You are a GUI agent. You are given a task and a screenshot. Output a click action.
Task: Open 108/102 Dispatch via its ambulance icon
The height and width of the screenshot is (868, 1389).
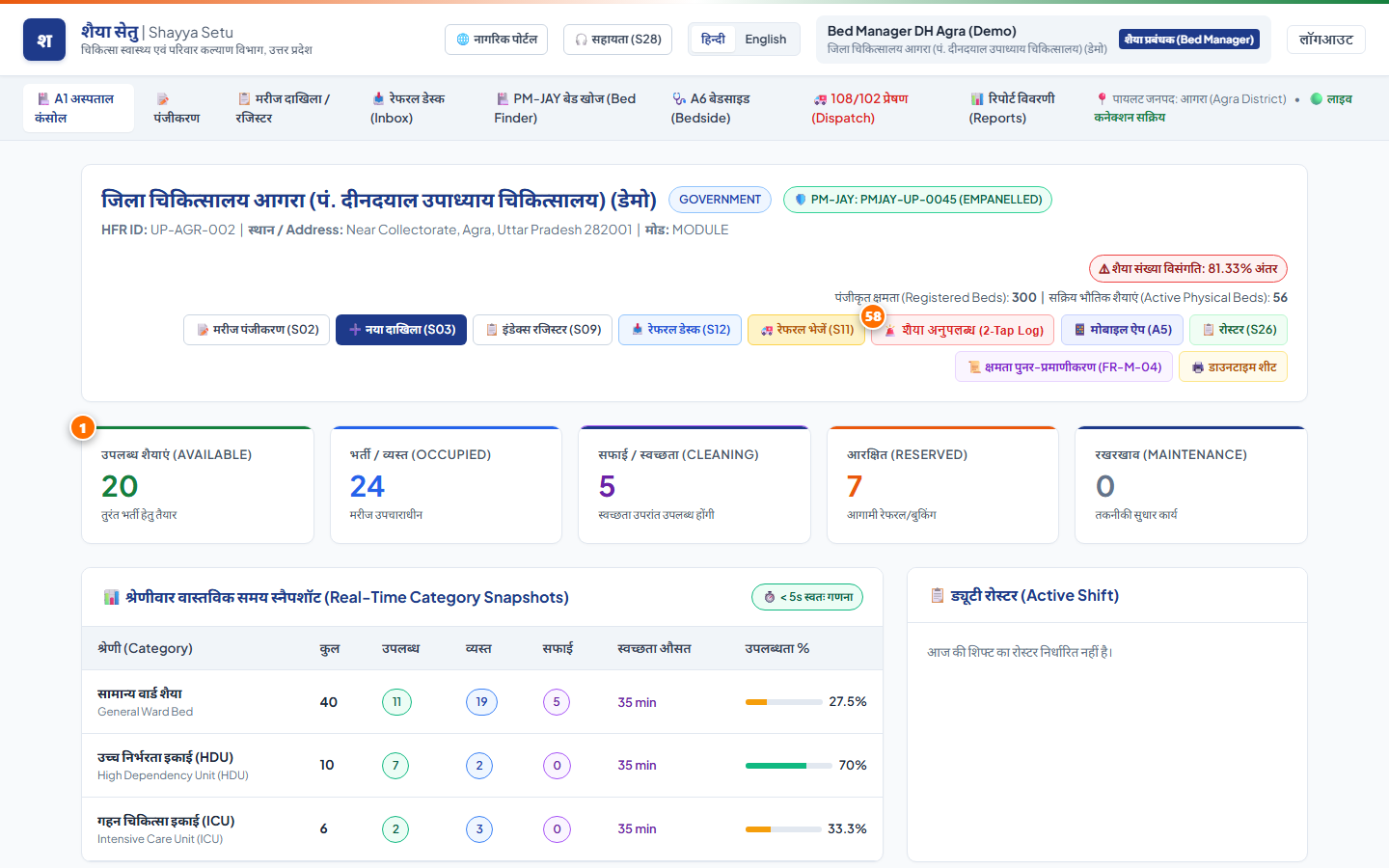point(820,99)
